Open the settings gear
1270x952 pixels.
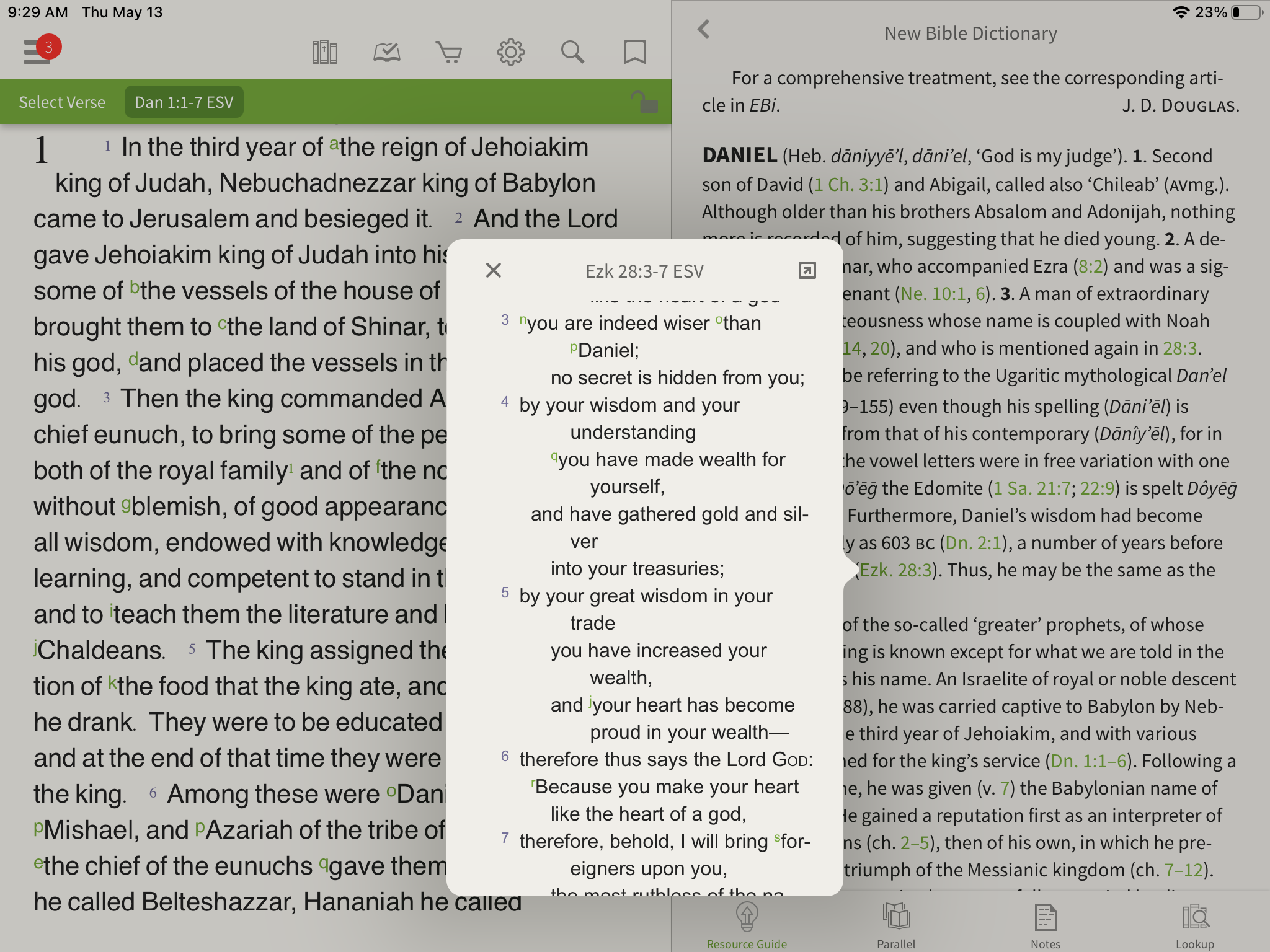tap(510, 53)
